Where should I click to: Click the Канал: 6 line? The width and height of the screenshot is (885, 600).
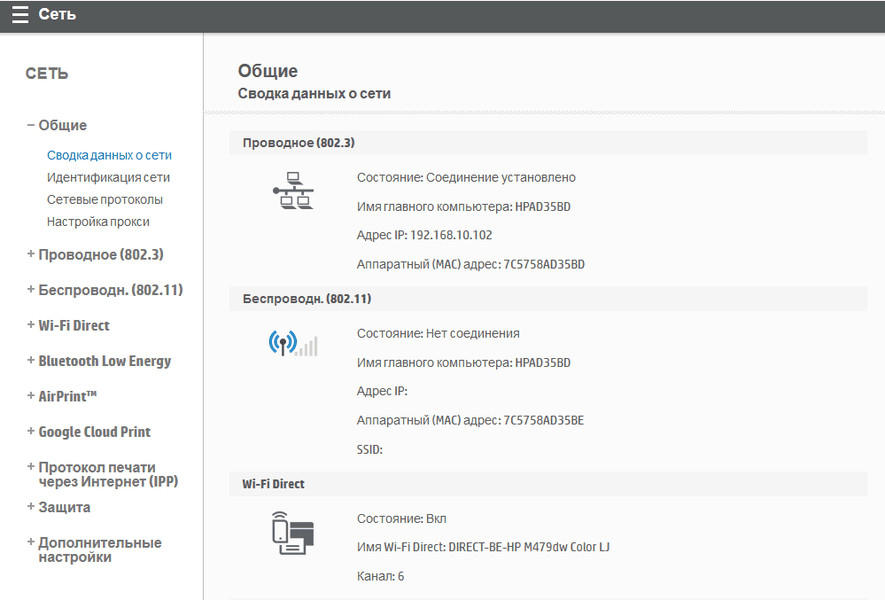(x=380, y=576)
